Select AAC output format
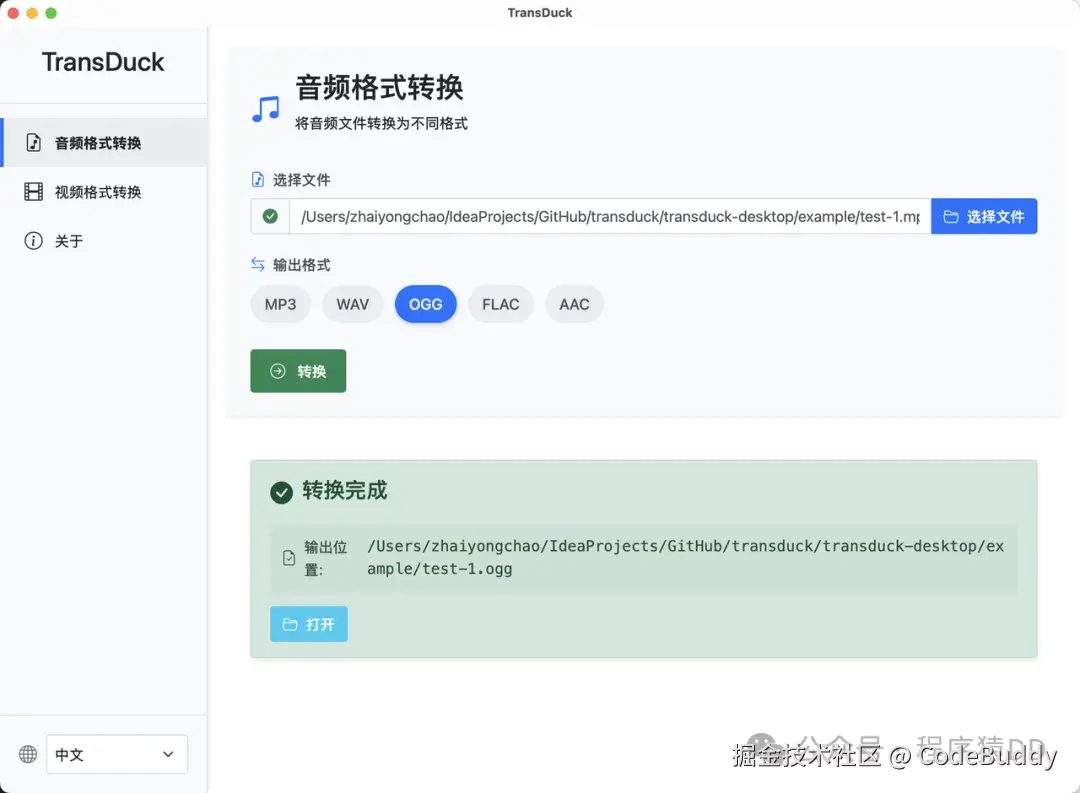The height and width of the screenshot is (793, 1080). 574,305
